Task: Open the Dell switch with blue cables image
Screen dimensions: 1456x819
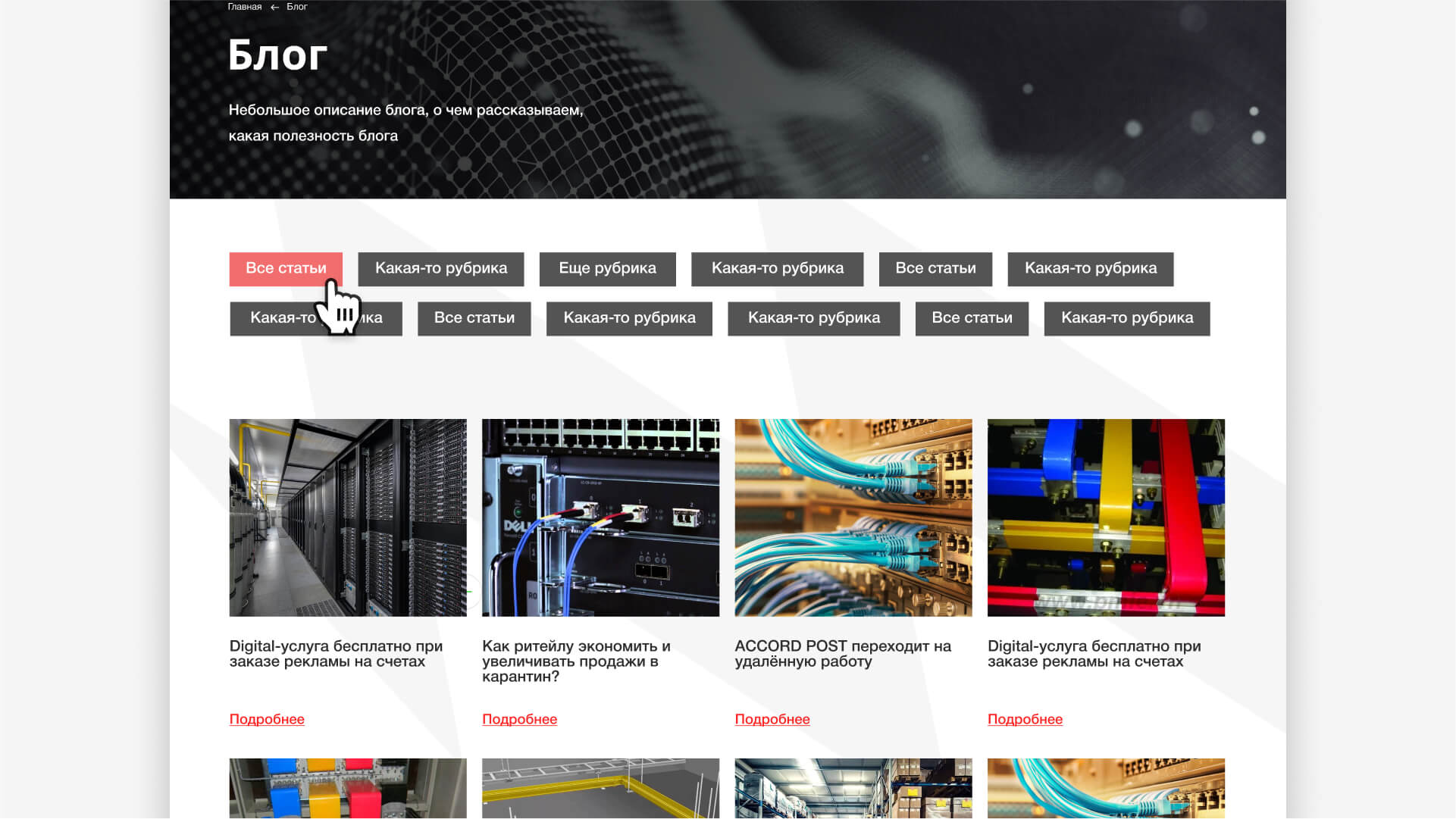Action: point(600,517)
